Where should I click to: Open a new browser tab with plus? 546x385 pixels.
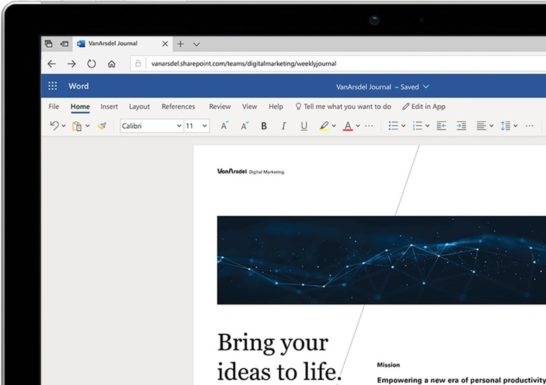[180, 44]
